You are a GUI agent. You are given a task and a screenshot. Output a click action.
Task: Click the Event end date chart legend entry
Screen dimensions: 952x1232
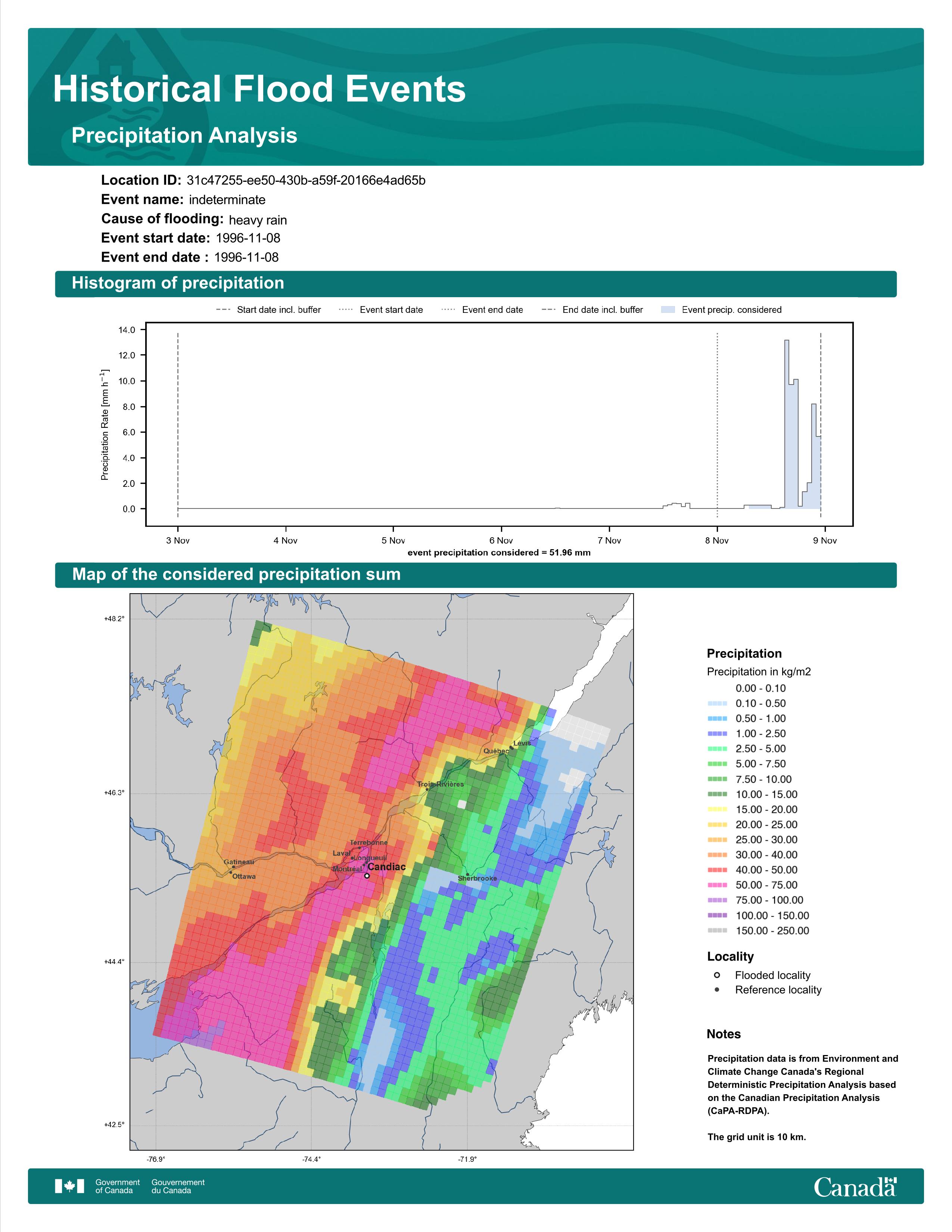[x=482, y=310]
